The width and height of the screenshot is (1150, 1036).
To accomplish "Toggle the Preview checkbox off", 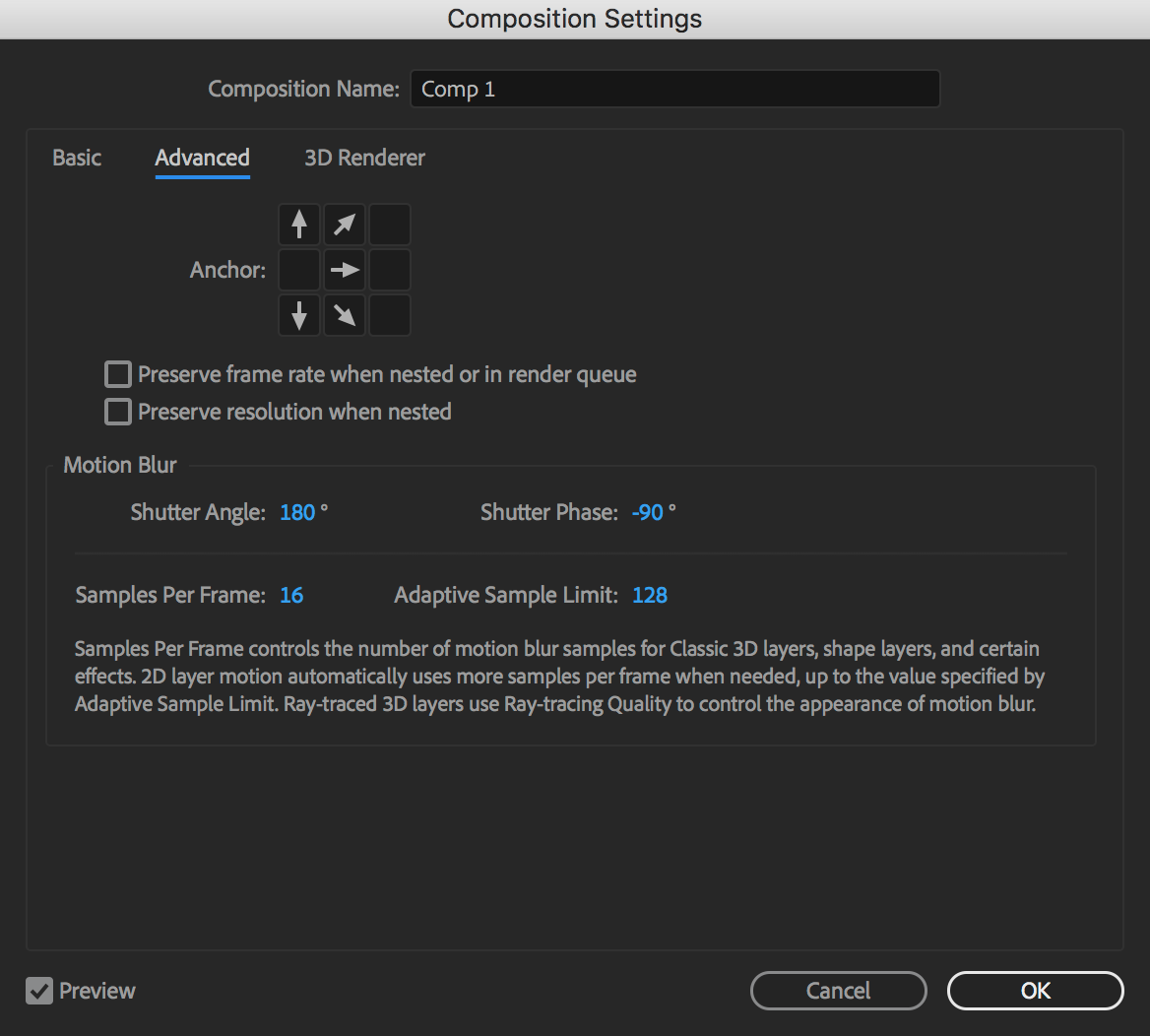I will click(39, 991).
